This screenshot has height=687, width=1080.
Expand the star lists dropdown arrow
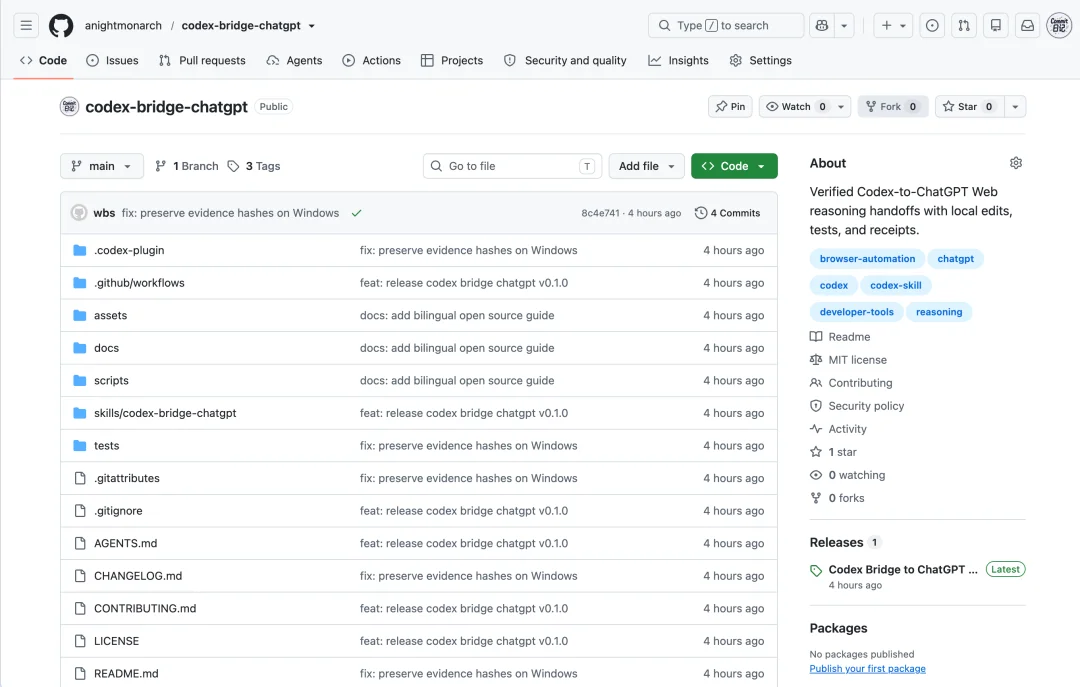[1015, 107]
